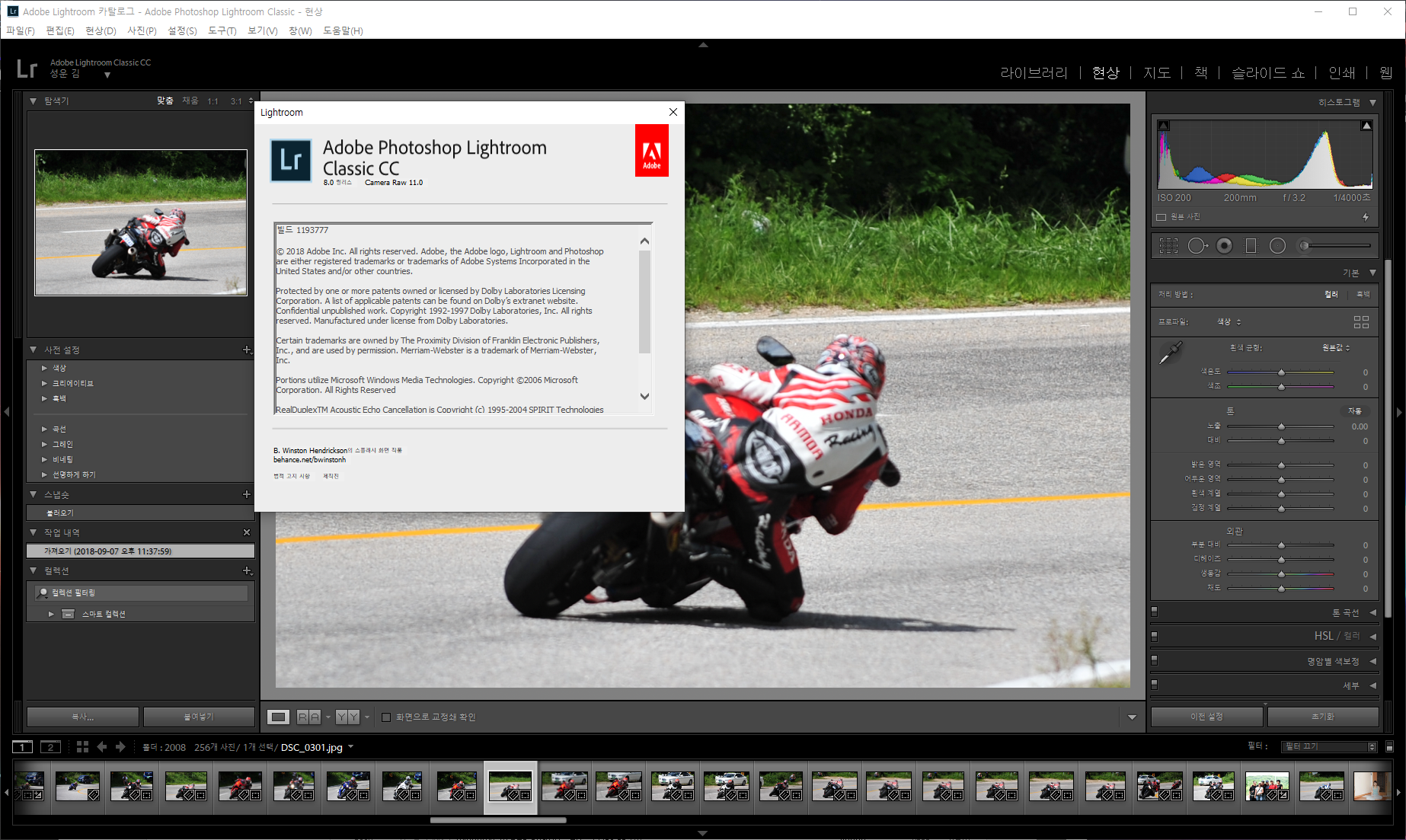Click the 복사... button

83,717
